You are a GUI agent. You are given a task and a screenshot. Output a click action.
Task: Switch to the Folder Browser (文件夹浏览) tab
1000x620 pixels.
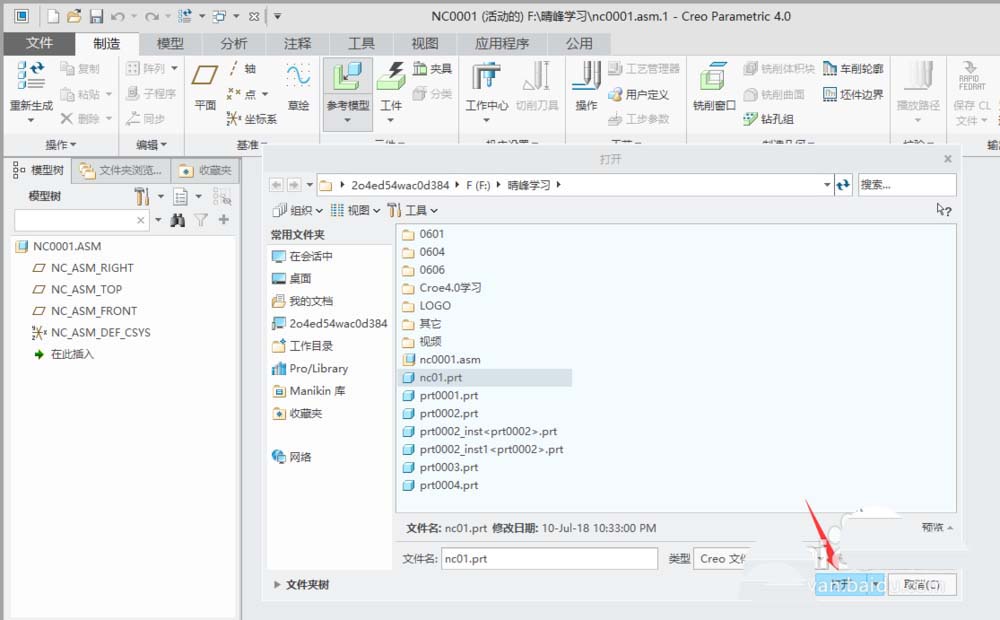[x=121, y=170]
